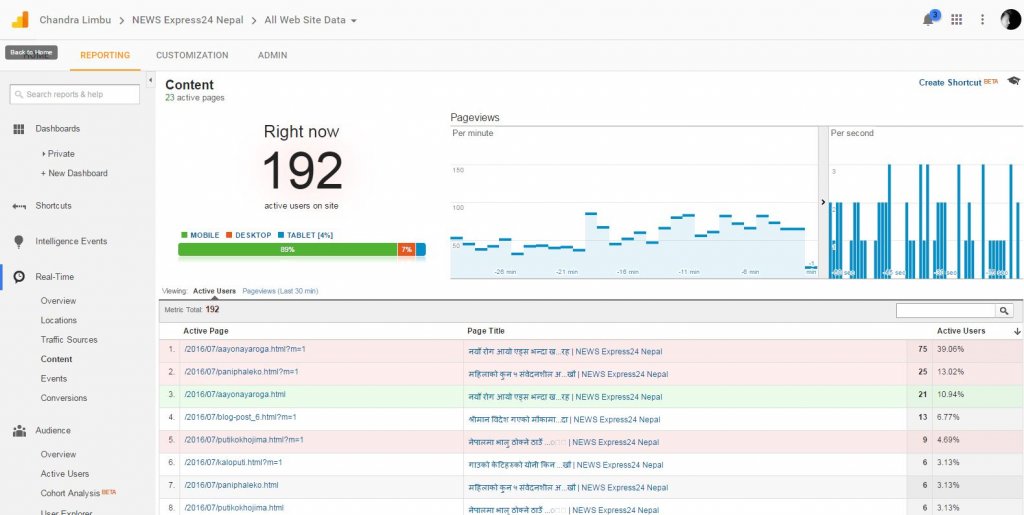Open the three-dot options menu

pyautogui.click(x=982, y=20)
